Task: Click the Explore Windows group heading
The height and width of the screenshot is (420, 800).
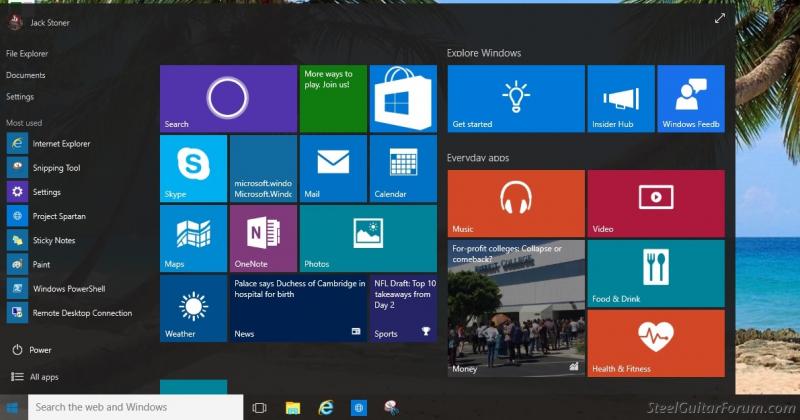Action: click(484, 53)
